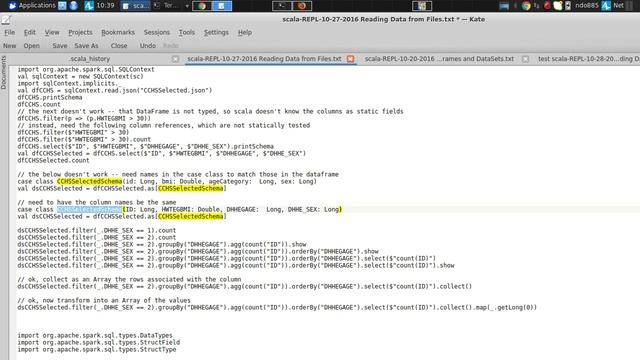Click the panel icon left of the clock

click(x=89, y=6)
